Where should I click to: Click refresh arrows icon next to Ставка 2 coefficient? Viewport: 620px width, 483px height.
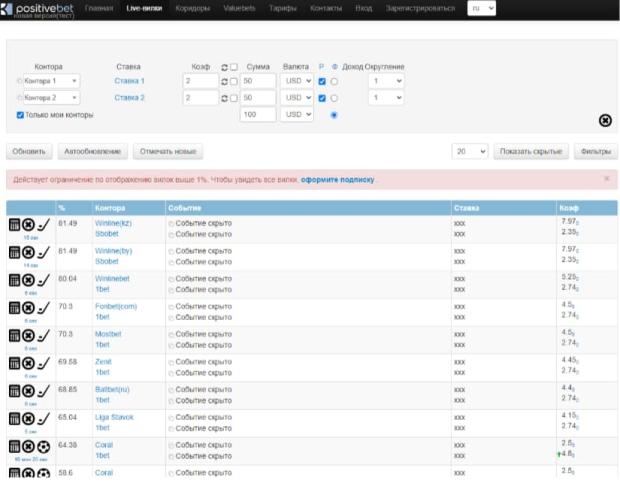224,98
